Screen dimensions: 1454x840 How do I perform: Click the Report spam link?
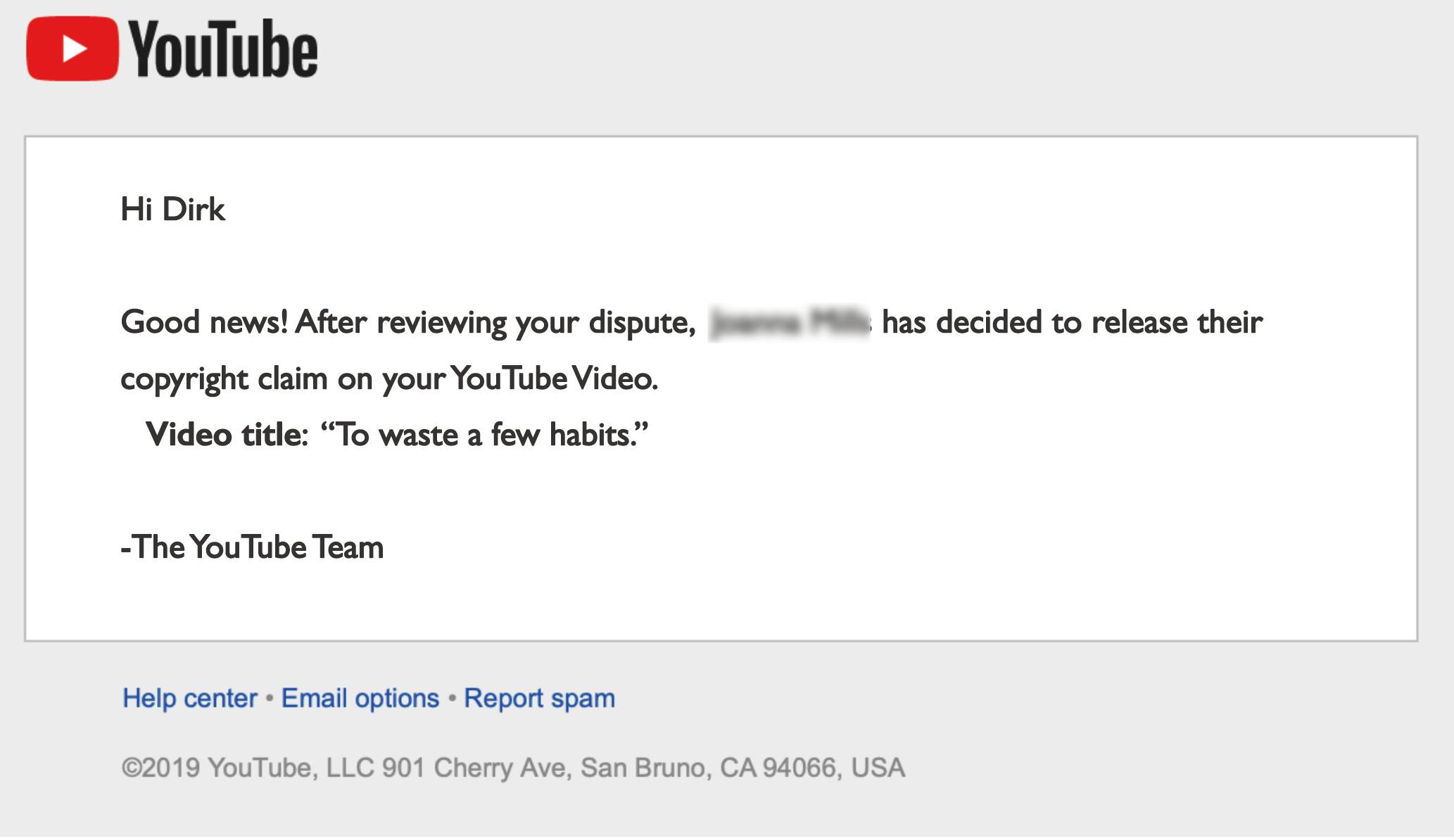tap(539, 699)
